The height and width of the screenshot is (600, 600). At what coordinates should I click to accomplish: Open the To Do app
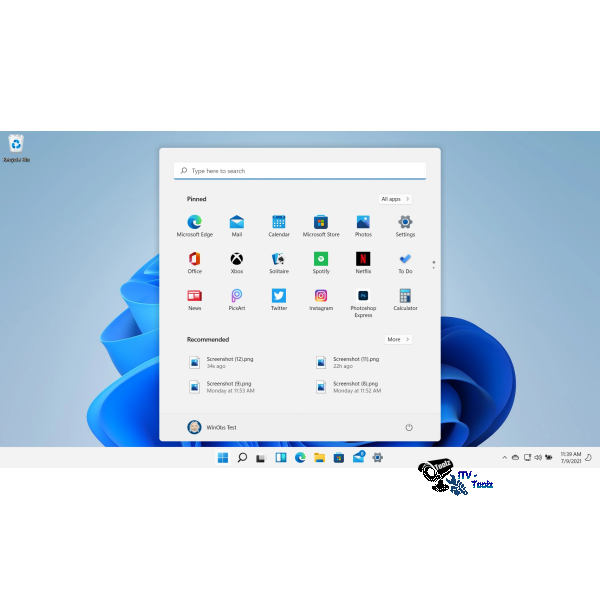coord(405,263)
